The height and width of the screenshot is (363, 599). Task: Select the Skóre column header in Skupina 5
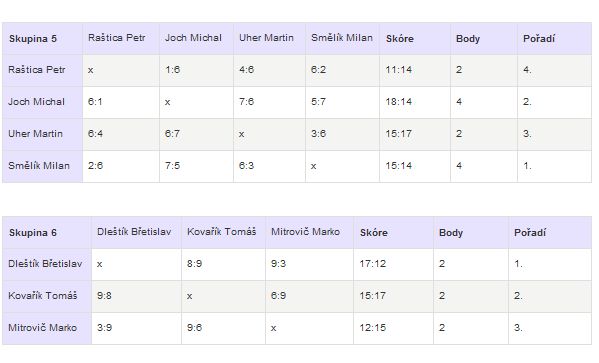(415, 39)
